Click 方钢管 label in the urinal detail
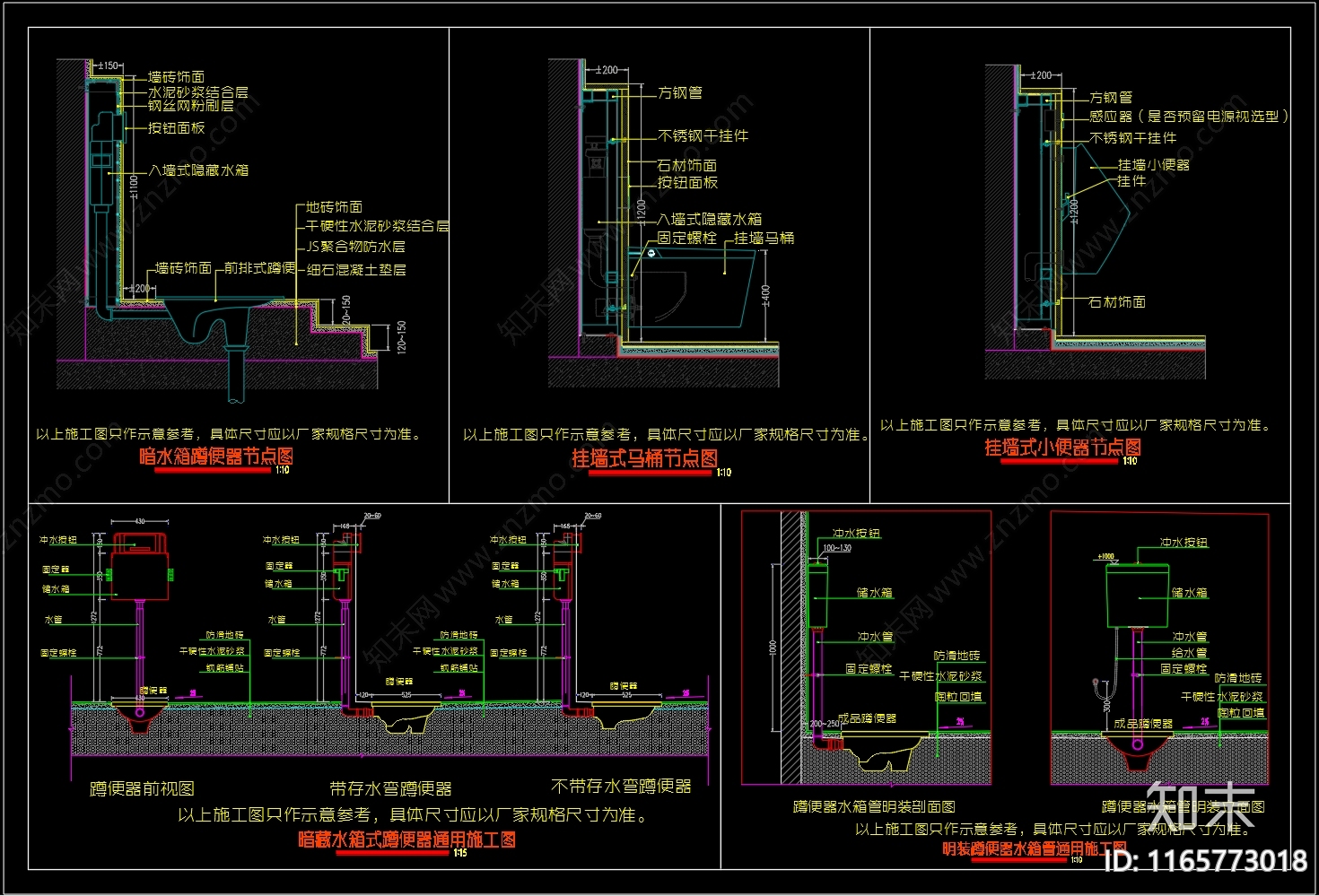 1111,98
